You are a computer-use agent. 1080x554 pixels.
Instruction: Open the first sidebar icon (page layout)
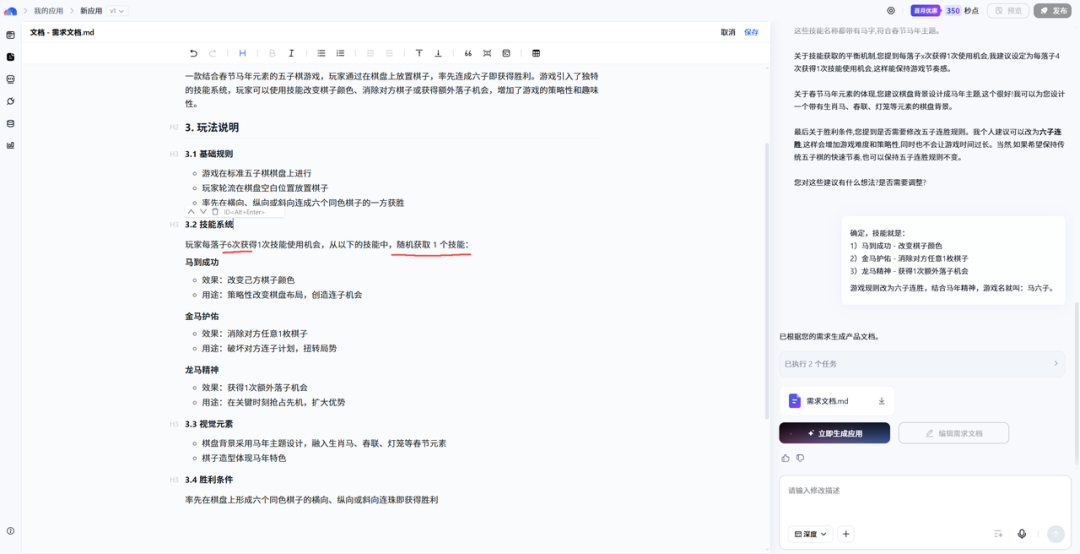click(10, 34)
